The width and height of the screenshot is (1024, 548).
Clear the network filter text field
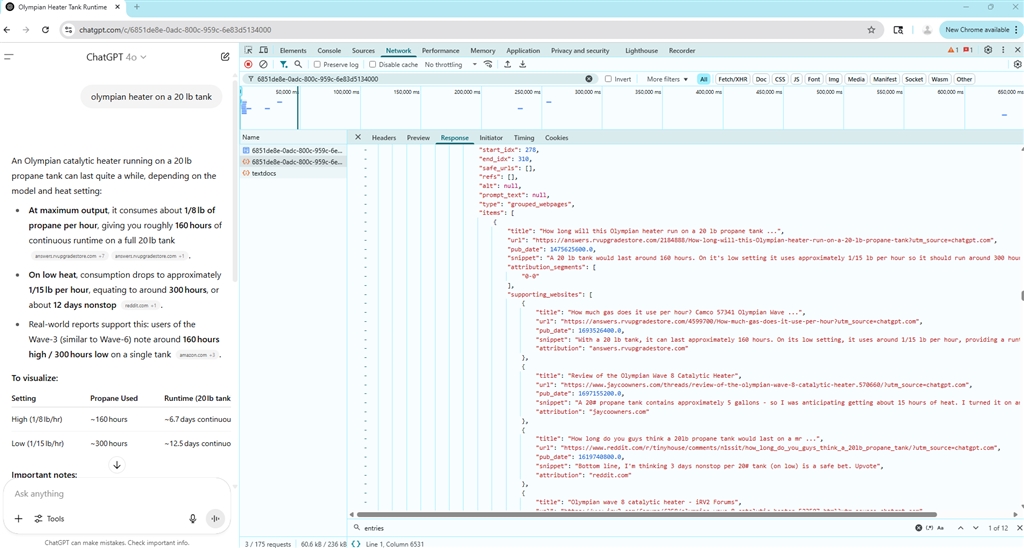[588, 79]
